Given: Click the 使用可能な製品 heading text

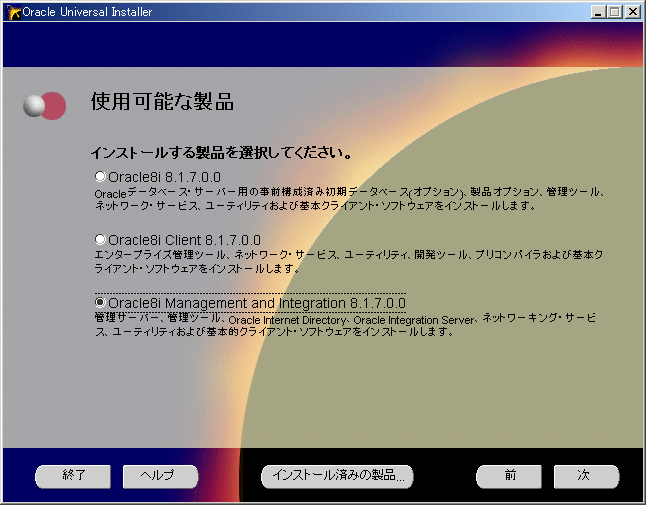Looking at the screenshot, I should point(162,101).
